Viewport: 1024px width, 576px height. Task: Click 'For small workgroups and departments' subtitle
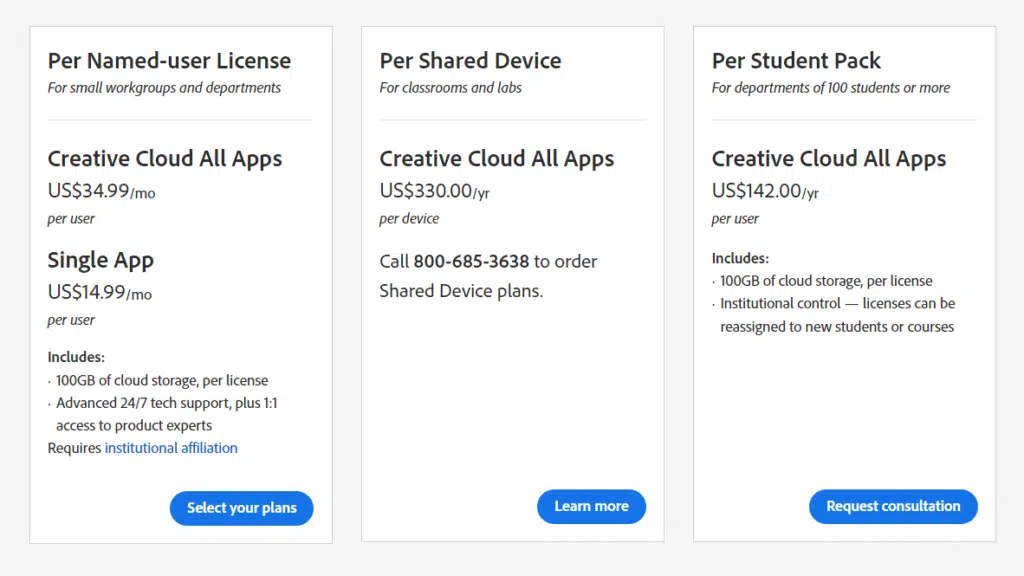[x=164, y=88]
